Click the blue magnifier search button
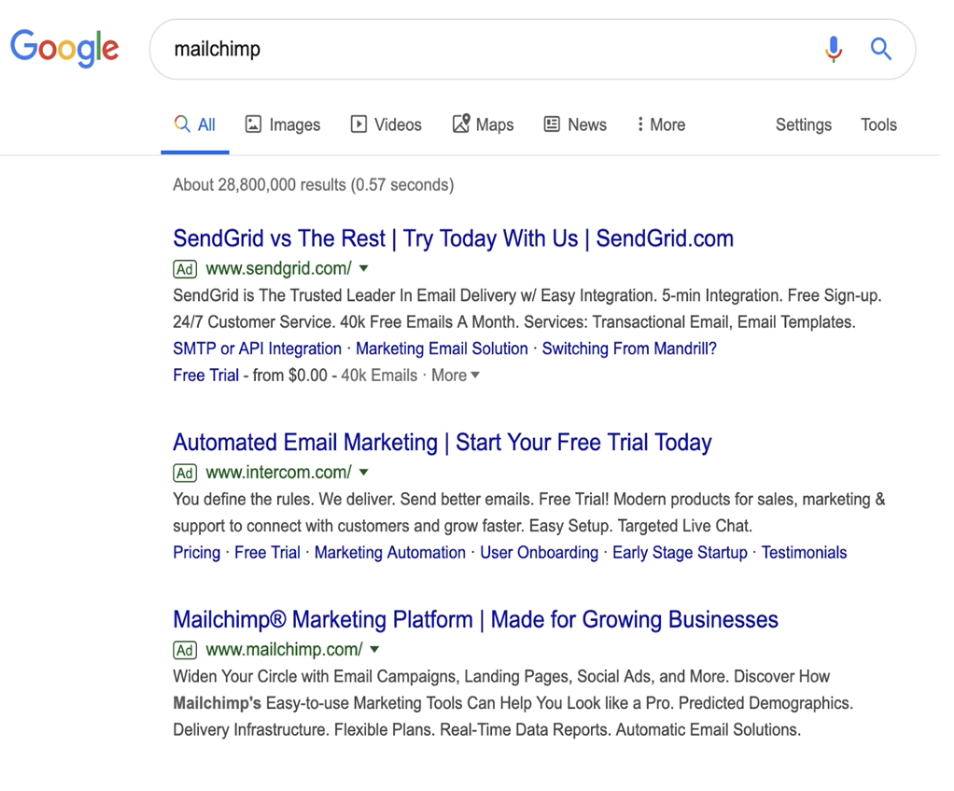Screen dimensions: 954x791 click(x=880, y=49)
